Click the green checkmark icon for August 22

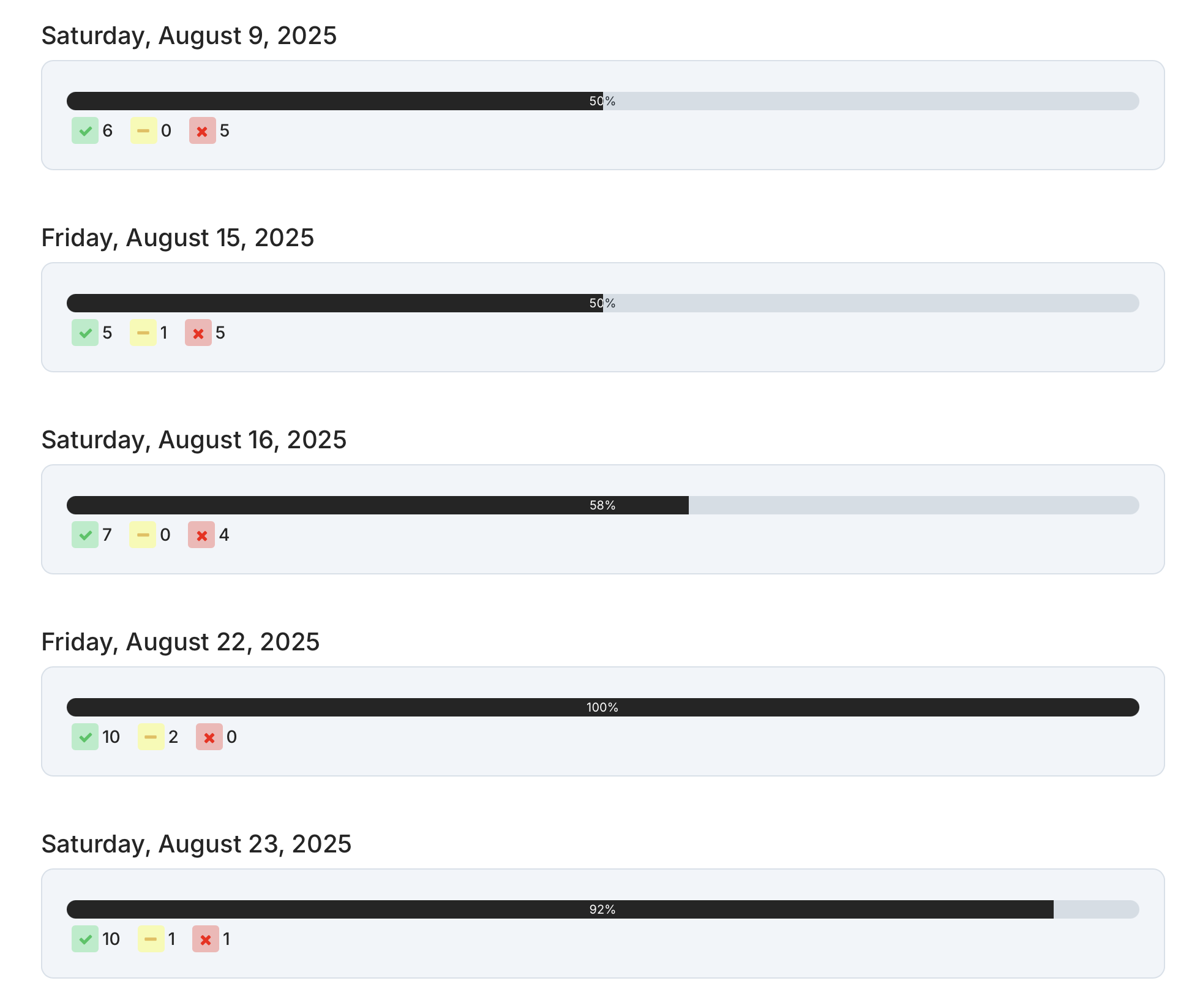pos(86,737)
